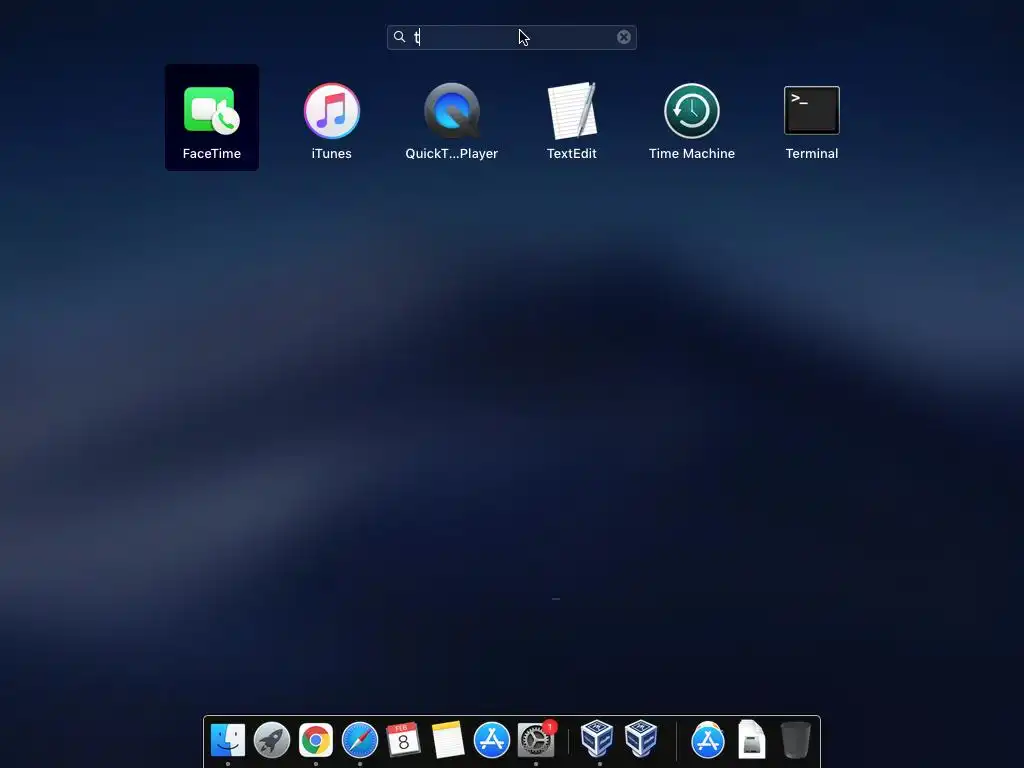Open Safari from the Dock
This screenshot has height=768, width=1024.
[360, 740]
